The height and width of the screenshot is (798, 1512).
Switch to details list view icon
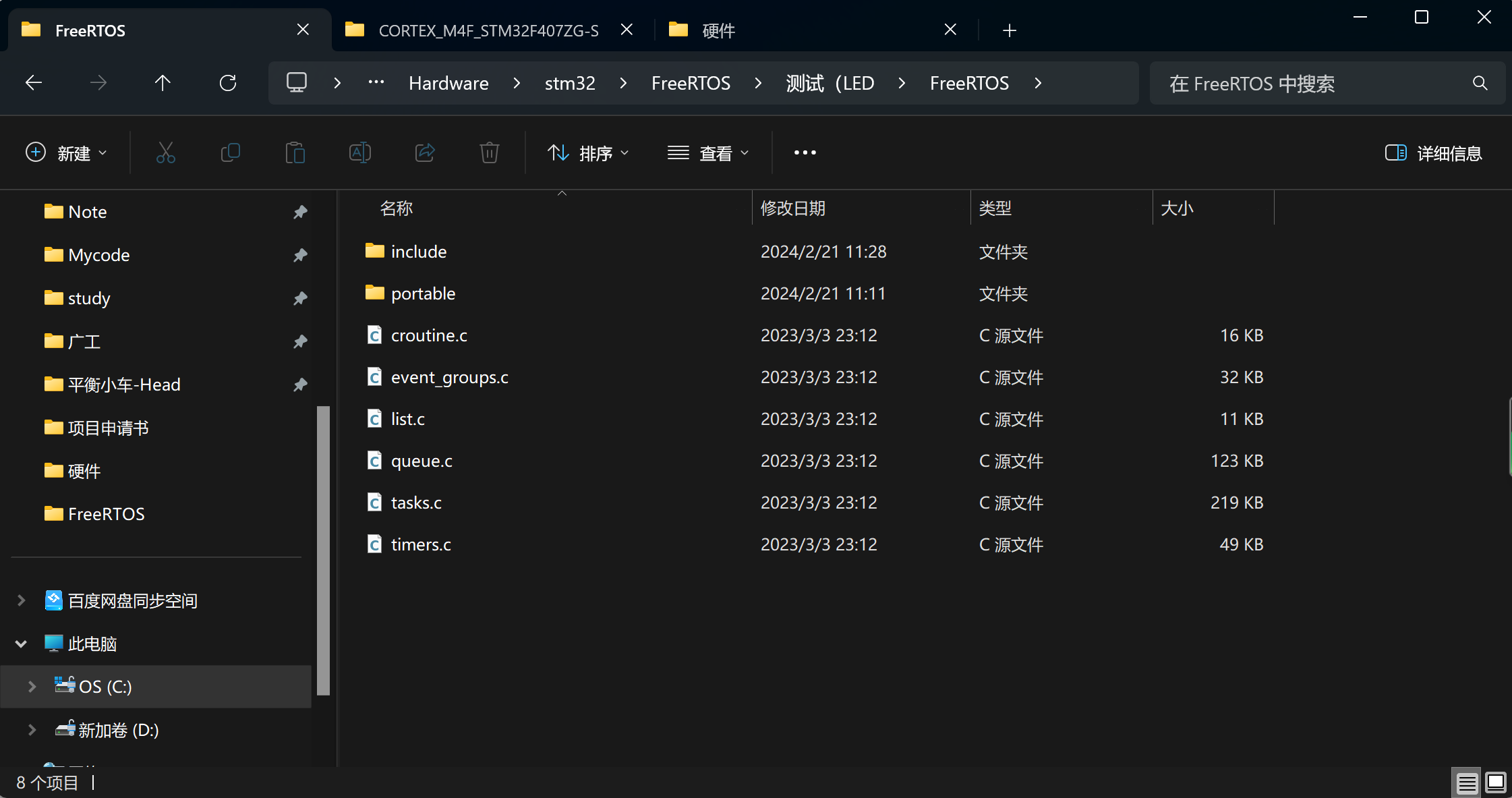1467,782
